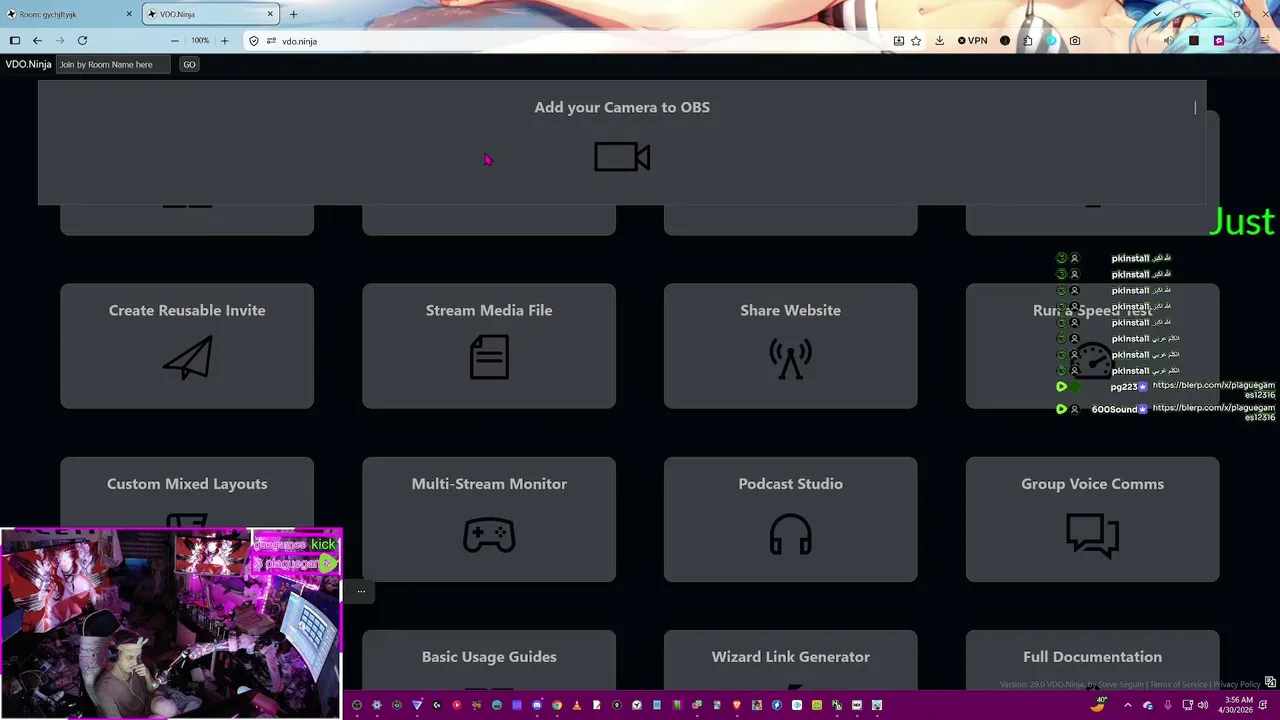Expand hidden toolbar items with double chevron
The width and height of the screenshot is (1280, 720).
click(x=1242, y=41)
